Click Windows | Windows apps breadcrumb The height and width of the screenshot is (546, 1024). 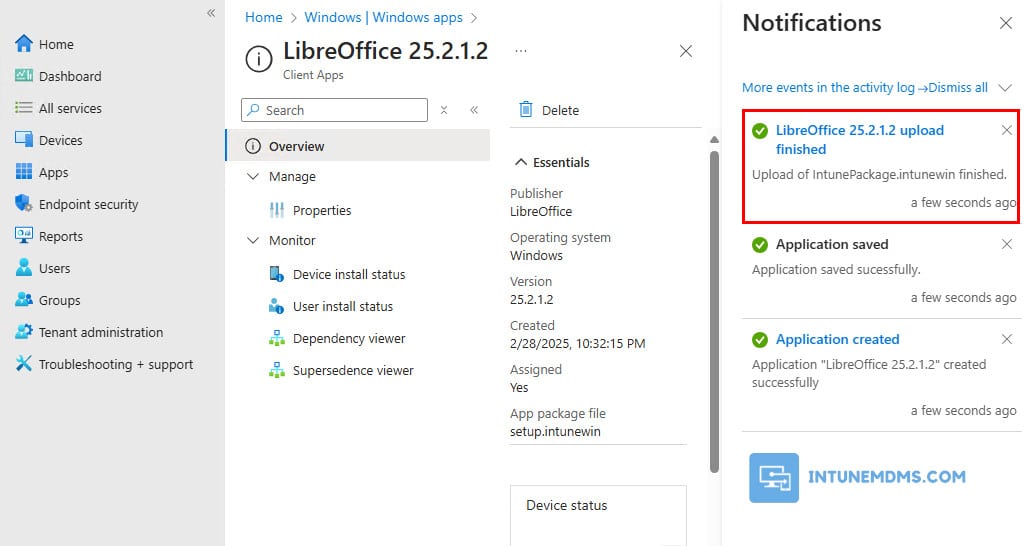383,17
